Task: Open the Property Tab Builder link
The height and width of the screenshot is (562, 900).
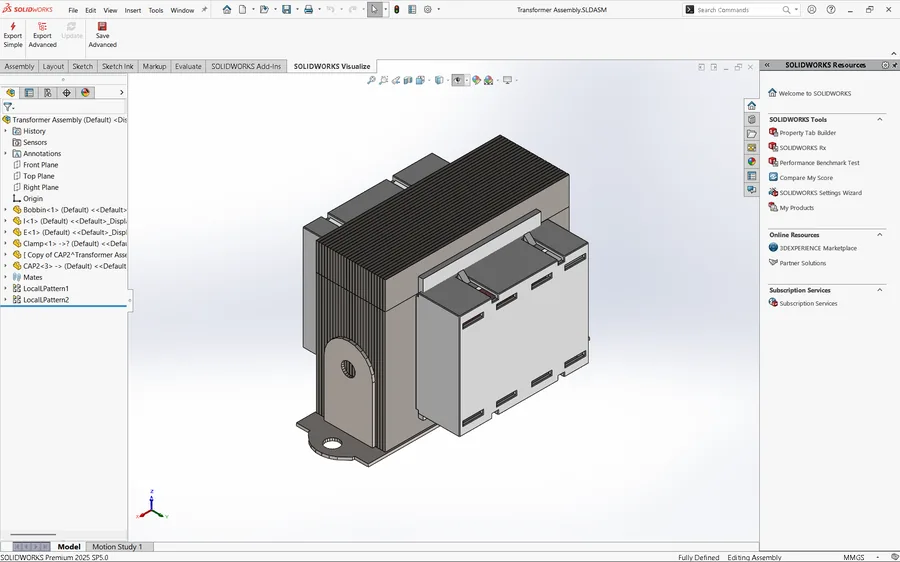Action: point(808,133)
